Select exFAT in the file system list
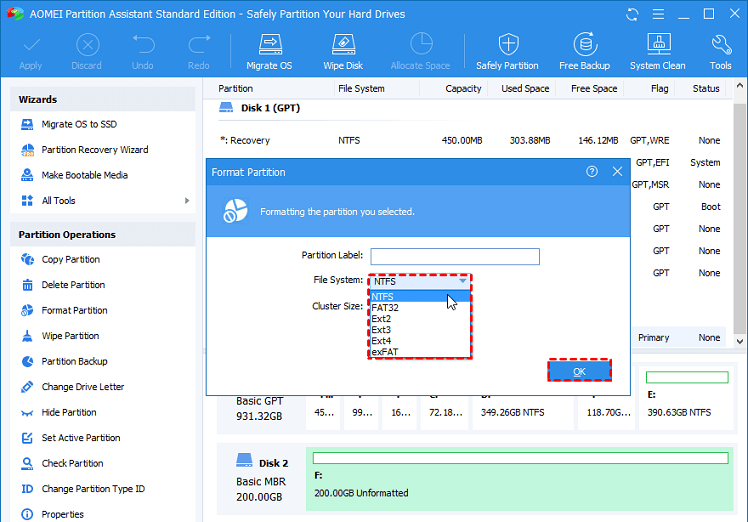This screenshot has height=522, width=748. click(x=387, y=351)
